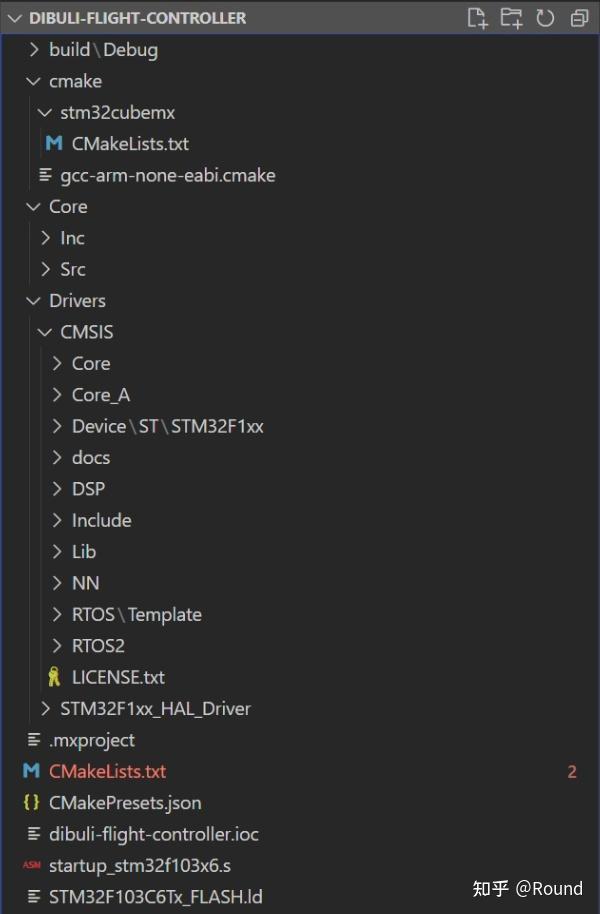Click the JSON icon beside CMakePresets.json
Screen dimensions: 600x914
click(x=33, y=802)
